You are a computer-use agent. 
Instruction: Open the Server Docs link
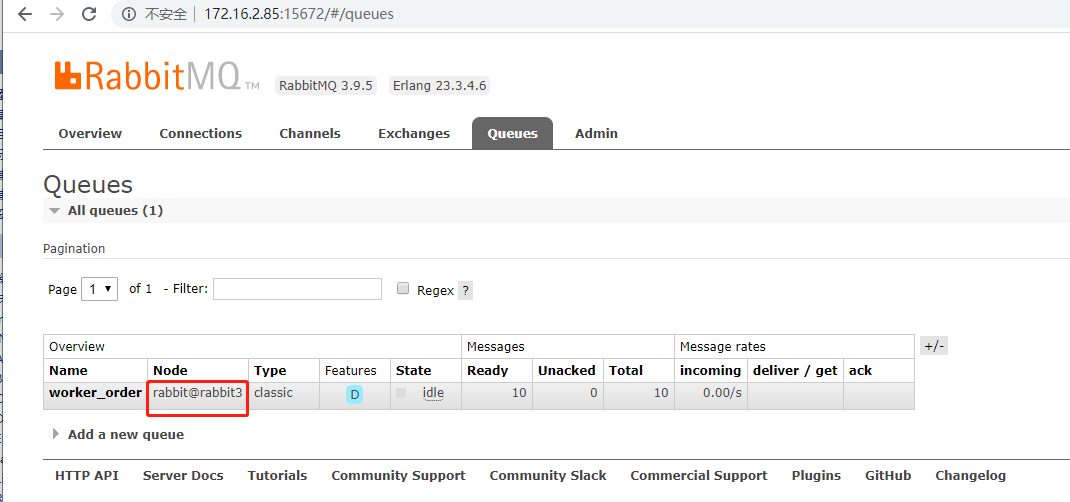click(183, 475)
